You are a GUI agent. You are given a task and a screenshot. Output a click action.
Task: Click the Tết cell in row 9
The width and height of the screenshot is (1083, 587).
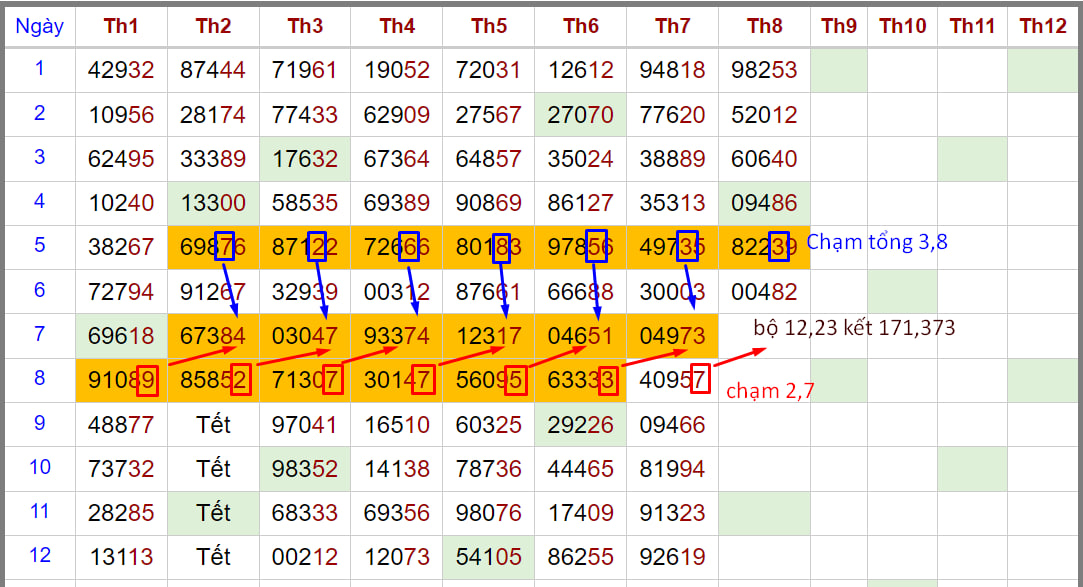213,424
